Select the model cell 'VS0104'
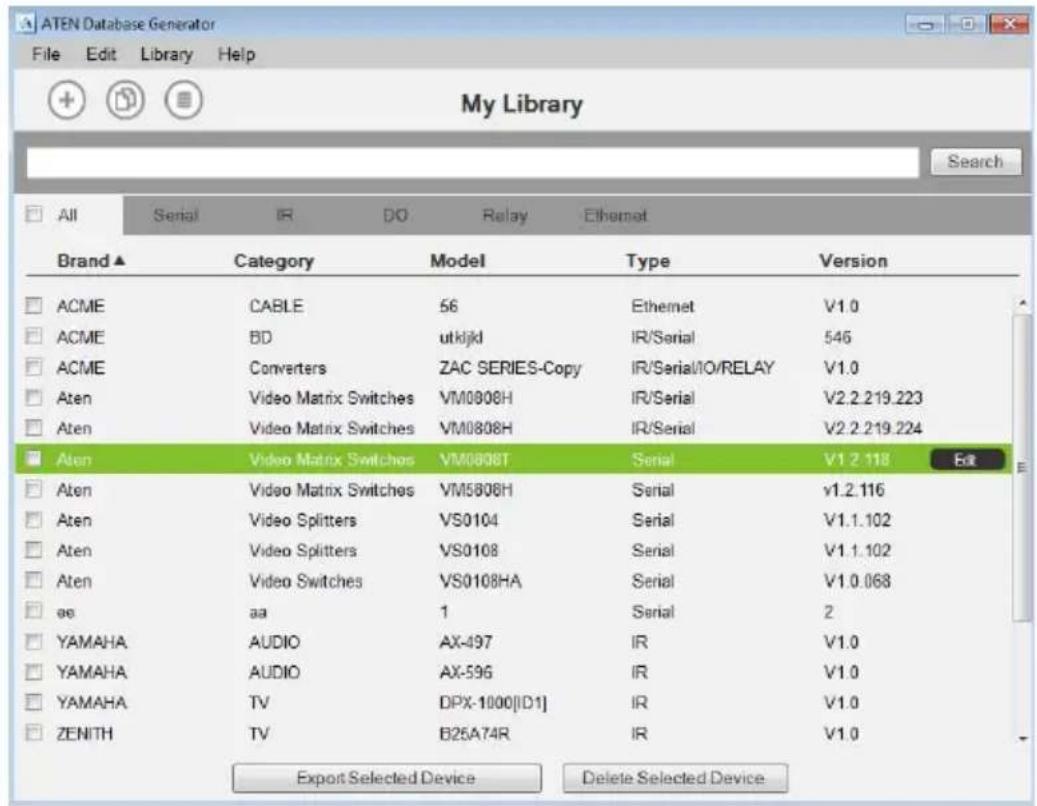Viewport: 1037px width, 806px height. (x=468, y=520)
